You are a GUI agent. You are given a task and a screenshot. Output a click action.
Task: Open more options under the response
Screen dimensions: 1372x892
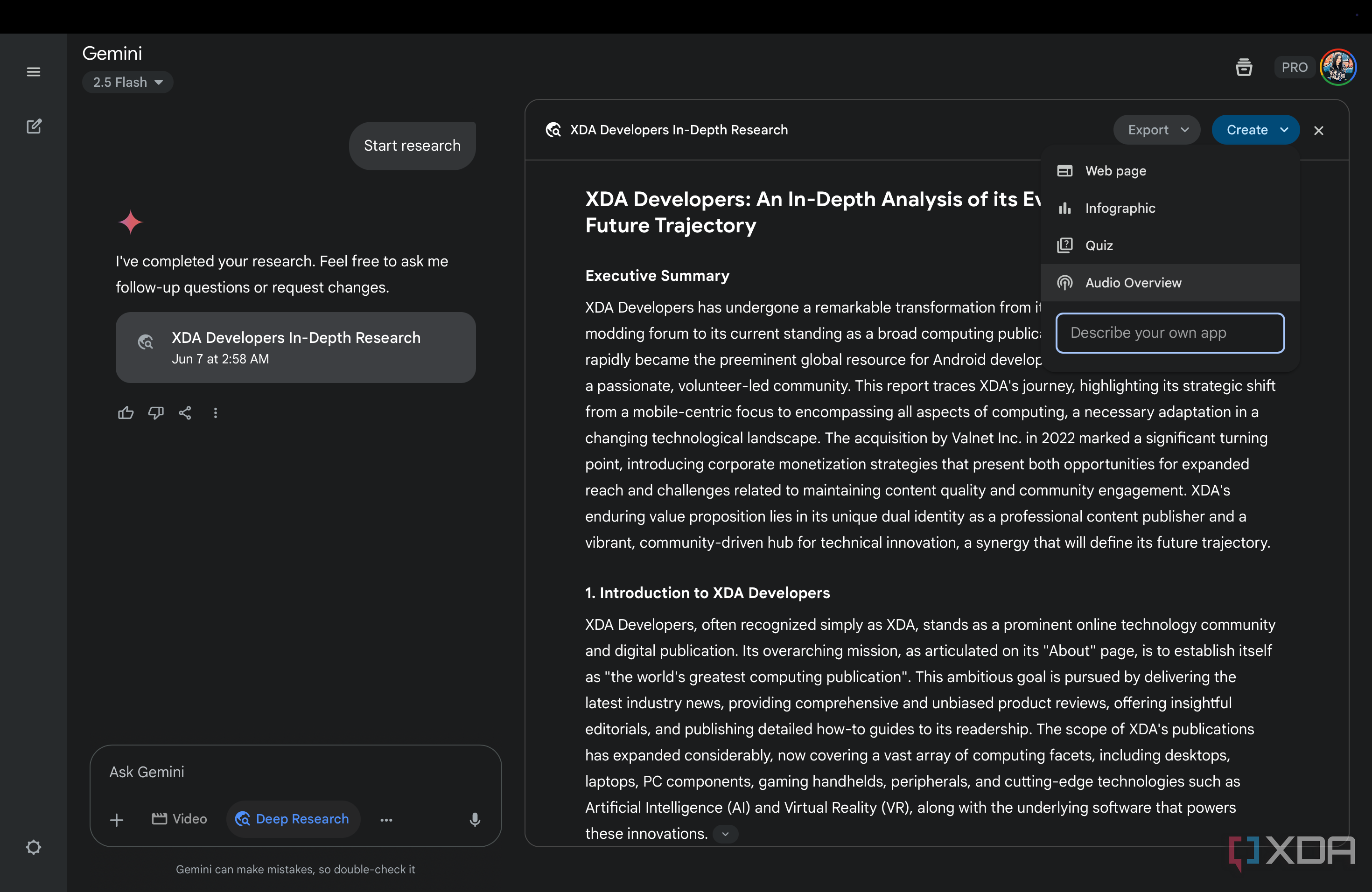click(216, 412)
